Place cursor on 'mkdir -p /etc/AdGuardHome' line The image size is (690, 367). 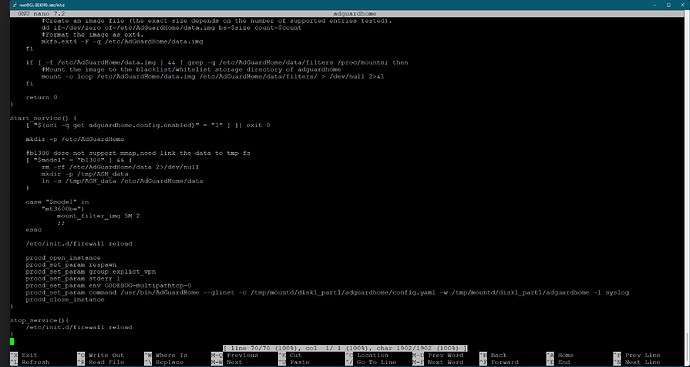click(75, 139)
